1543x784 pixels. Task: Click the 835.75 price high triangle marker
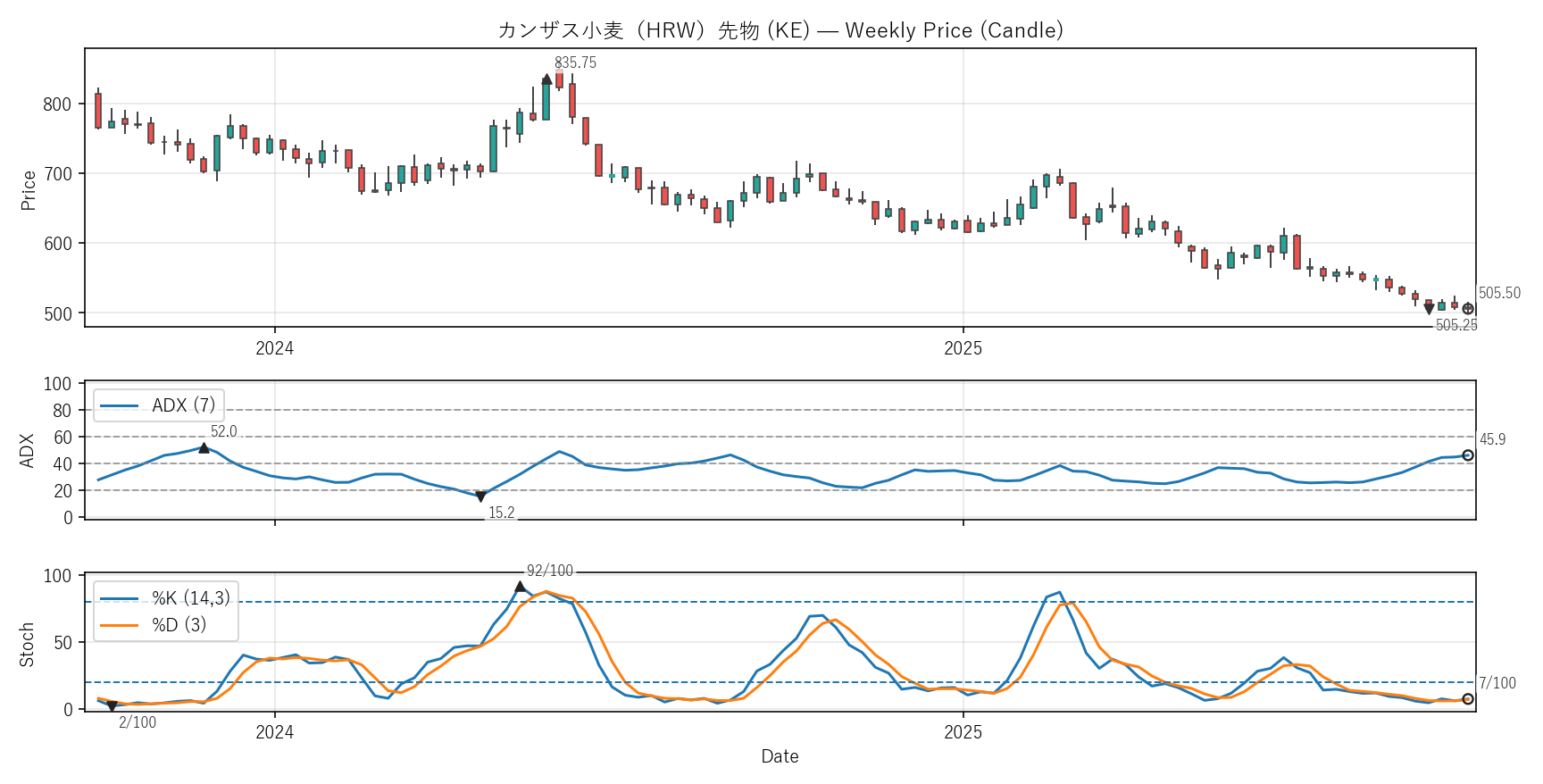[x=546, y=79]
